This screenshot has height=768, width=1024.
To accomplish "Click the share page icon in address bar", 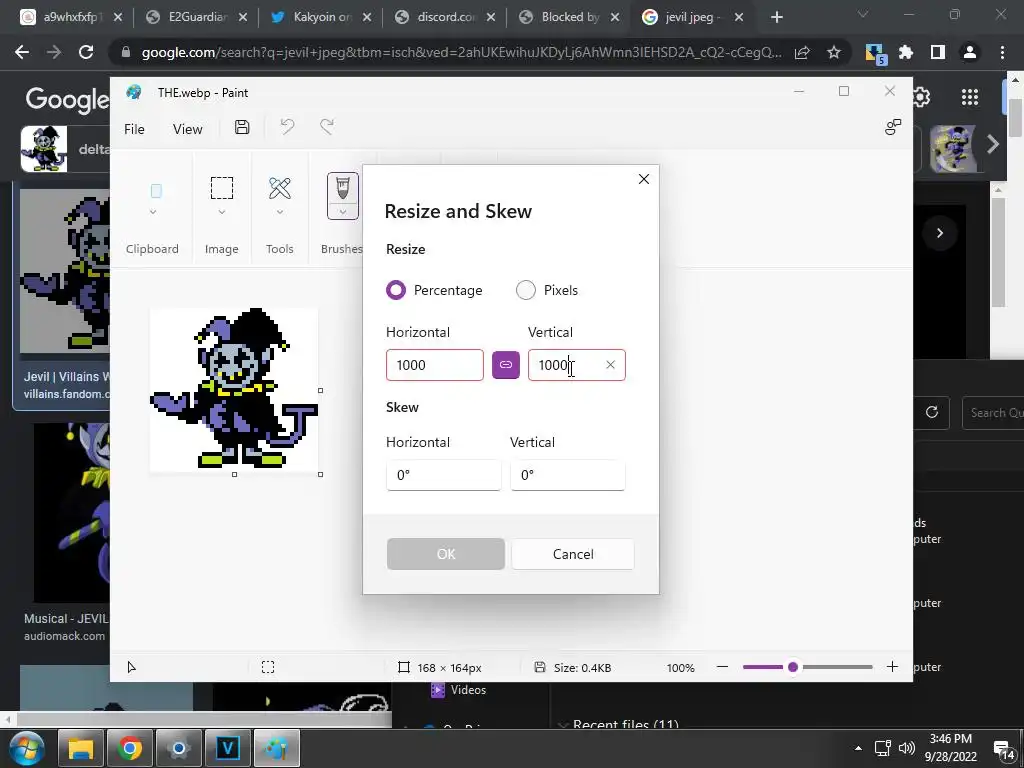I will pyautogui.click(x=802, y=52).
